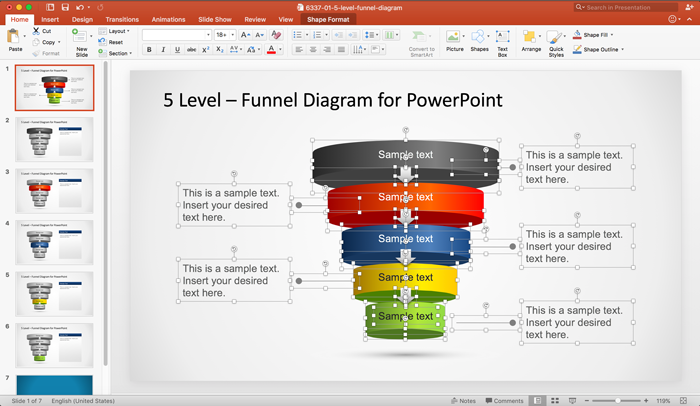Screen dimensions: 700x406
Task: Expand the Layout dropdown
Action: click(x=128, y=31)
